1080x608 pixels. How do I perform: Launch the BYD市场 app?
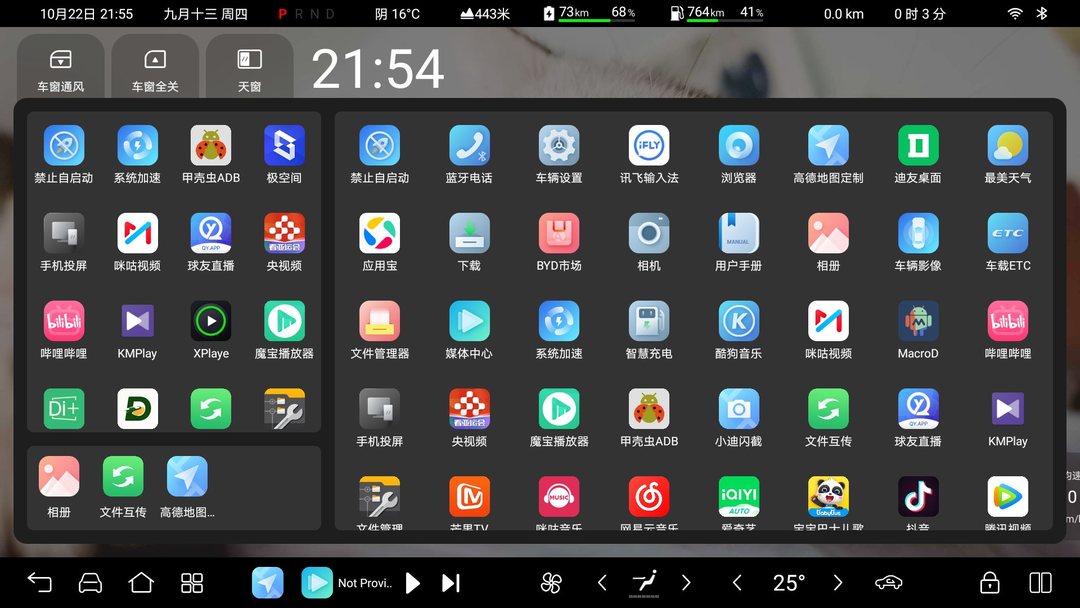click(559, 233)
